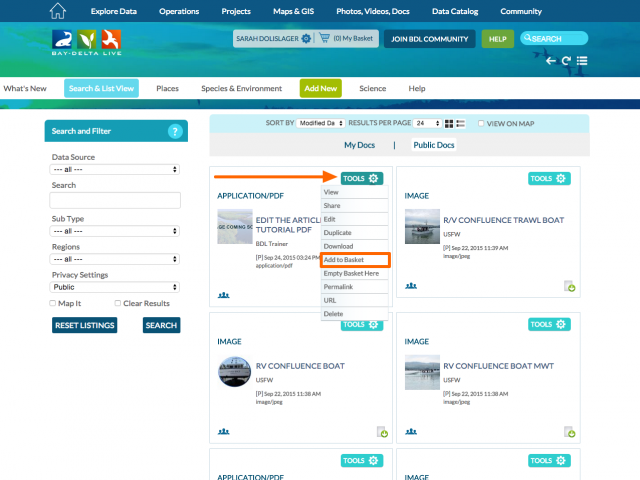The image size is (640, 480).
Task: Open the Data Source dropdown
Action: [115, 169]
